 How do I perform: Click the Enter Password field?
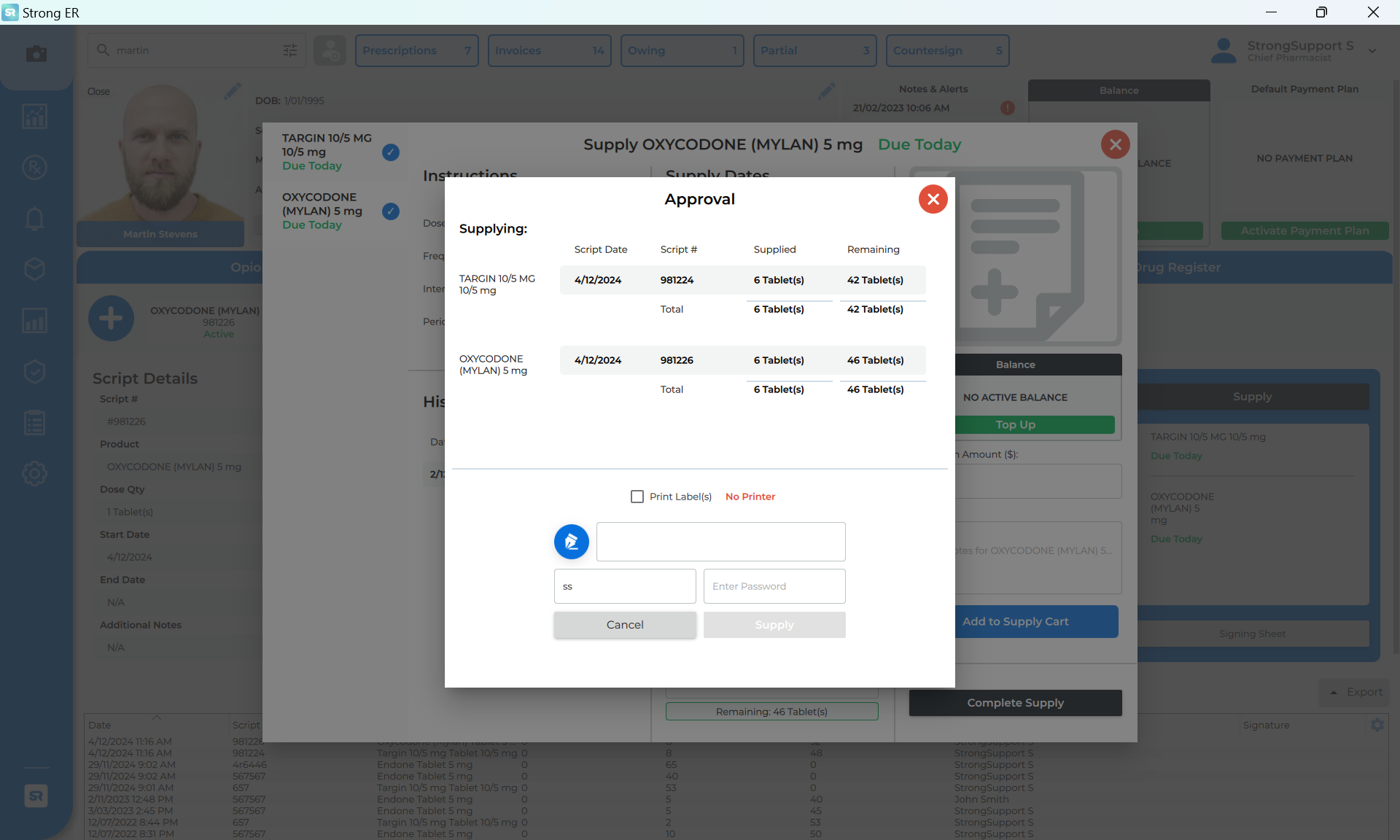click(774, 586)
